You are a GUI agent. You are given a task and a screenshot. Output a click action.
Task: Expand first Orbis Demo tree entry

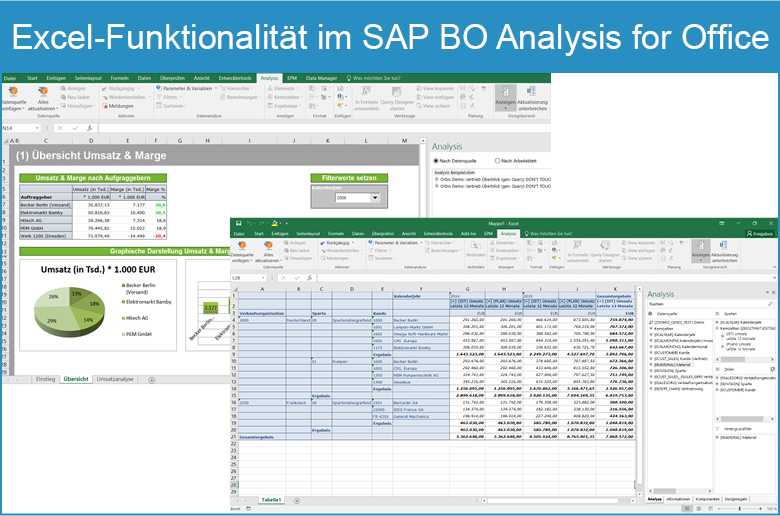(x=437, y=179)
